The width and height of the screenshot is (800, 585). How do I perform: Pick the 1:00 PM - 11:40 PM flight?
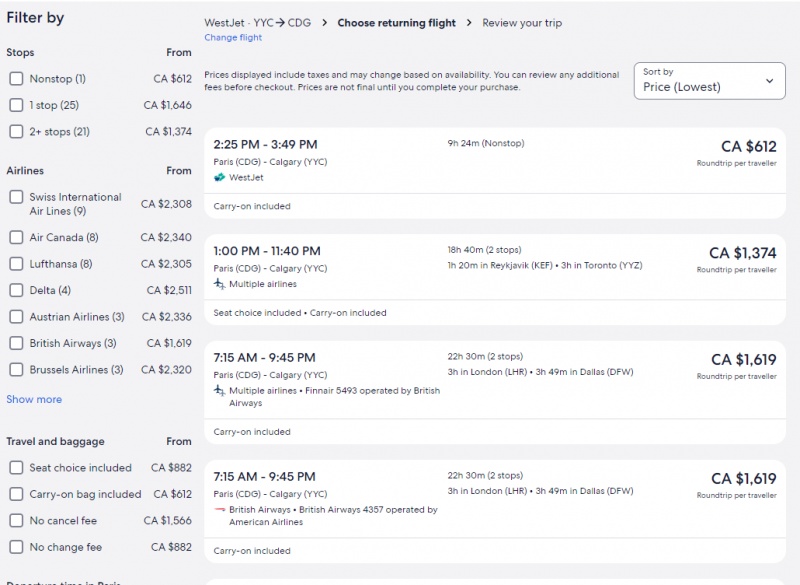pos(495,279)
